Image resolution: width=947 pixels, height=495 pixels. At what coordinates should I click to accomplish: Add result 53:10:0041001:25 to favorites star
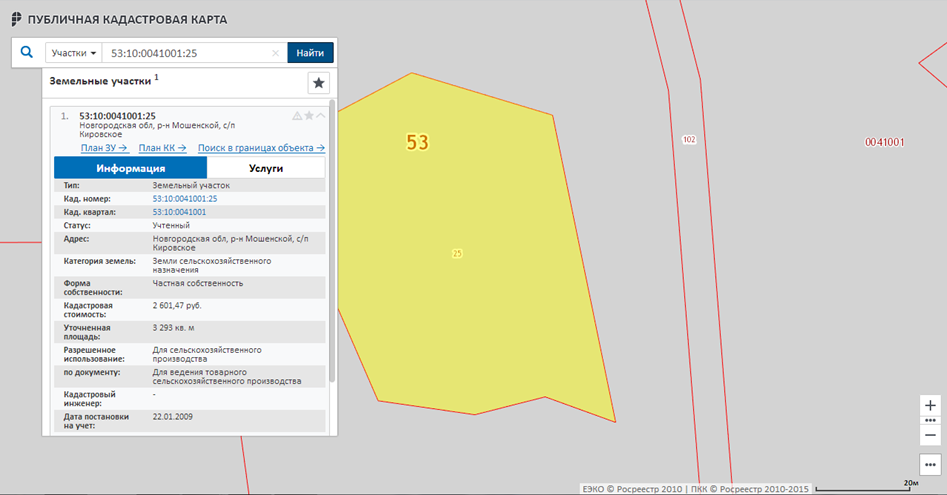[309, 115]
